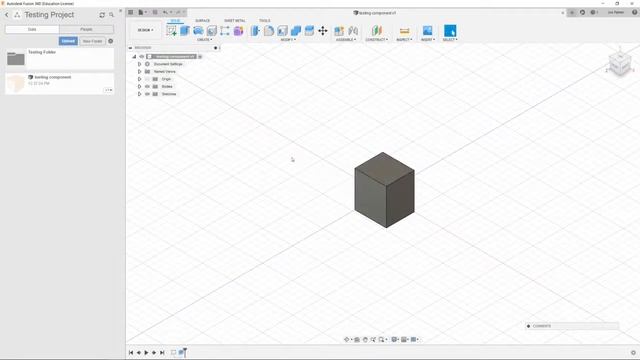Expand Named Views node
Viewport: 640px width, 360px height.
[x=140, y=71]
